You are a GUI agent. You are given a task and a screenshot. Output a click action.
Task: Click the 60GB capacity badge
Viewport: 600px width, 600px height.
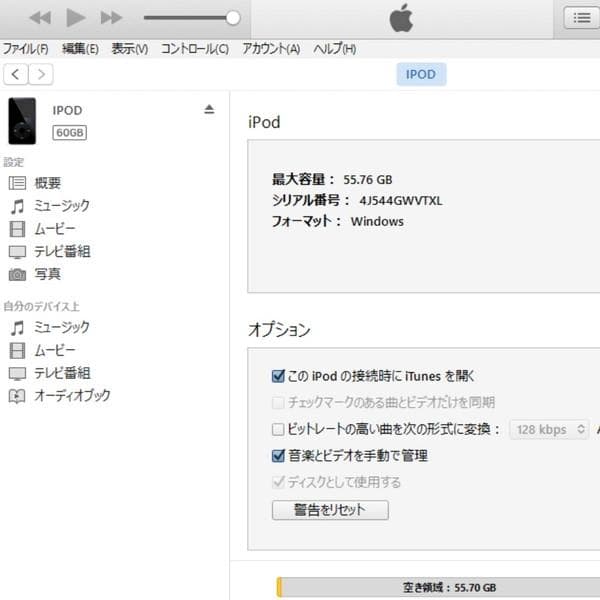coord(70,132)
